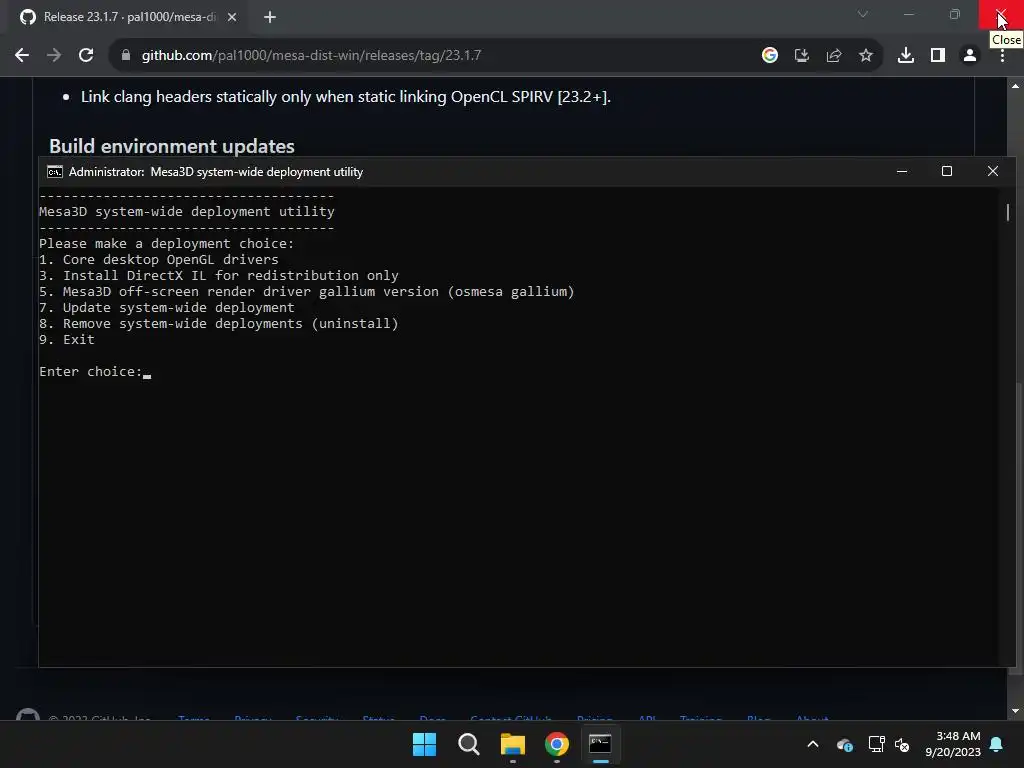1024x768 pixels.
Task: Click the '9. Exit' line
Action: pyautogui.click(x=67, y=340)
